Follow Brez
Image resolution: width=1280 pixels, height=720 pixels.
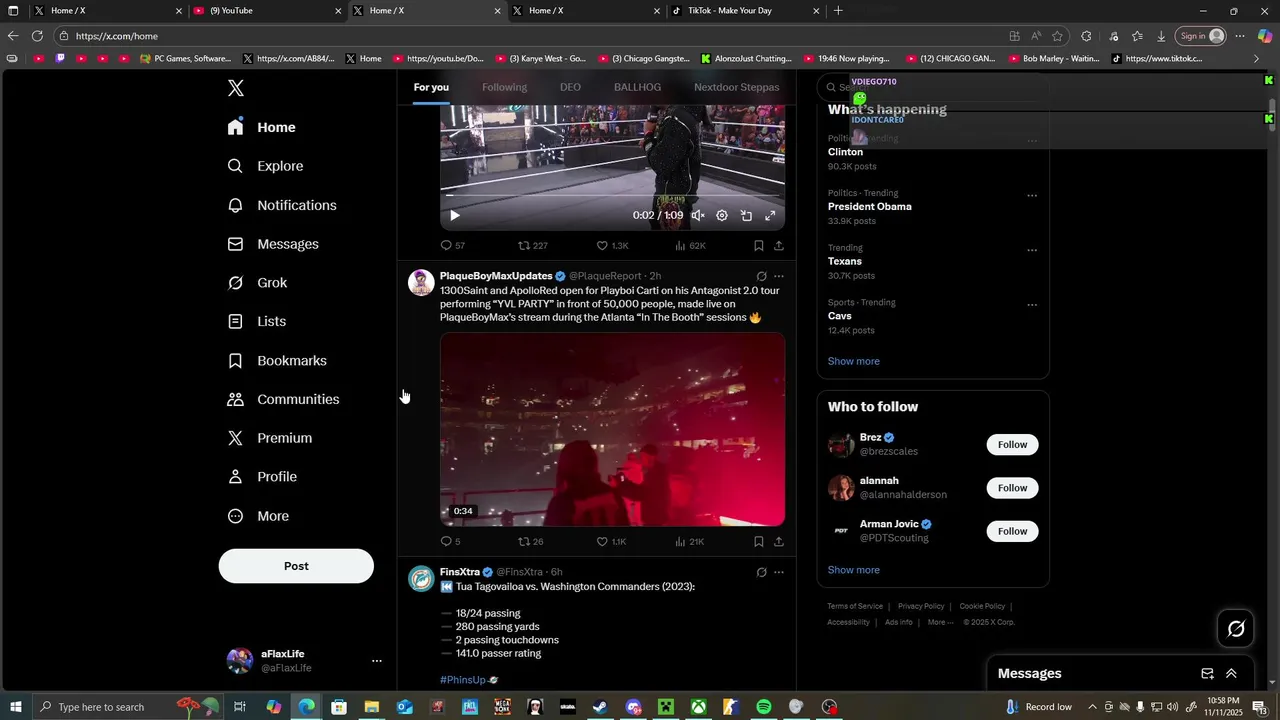(1012, 445)
